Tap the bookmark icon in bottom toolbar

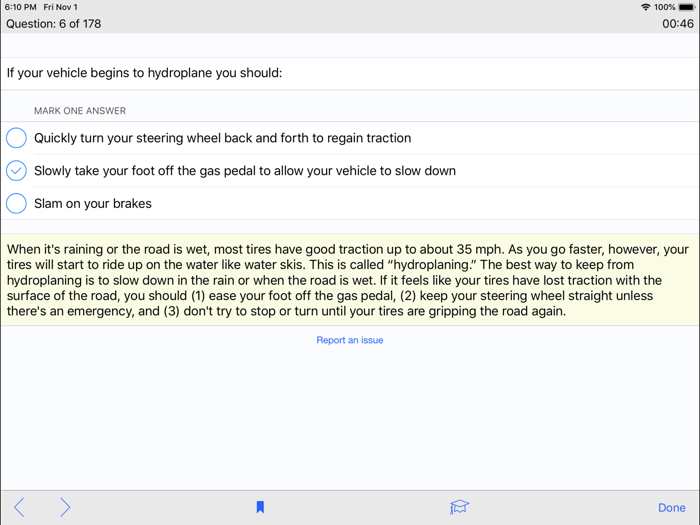pyautogui.click(x=260, y=507)
